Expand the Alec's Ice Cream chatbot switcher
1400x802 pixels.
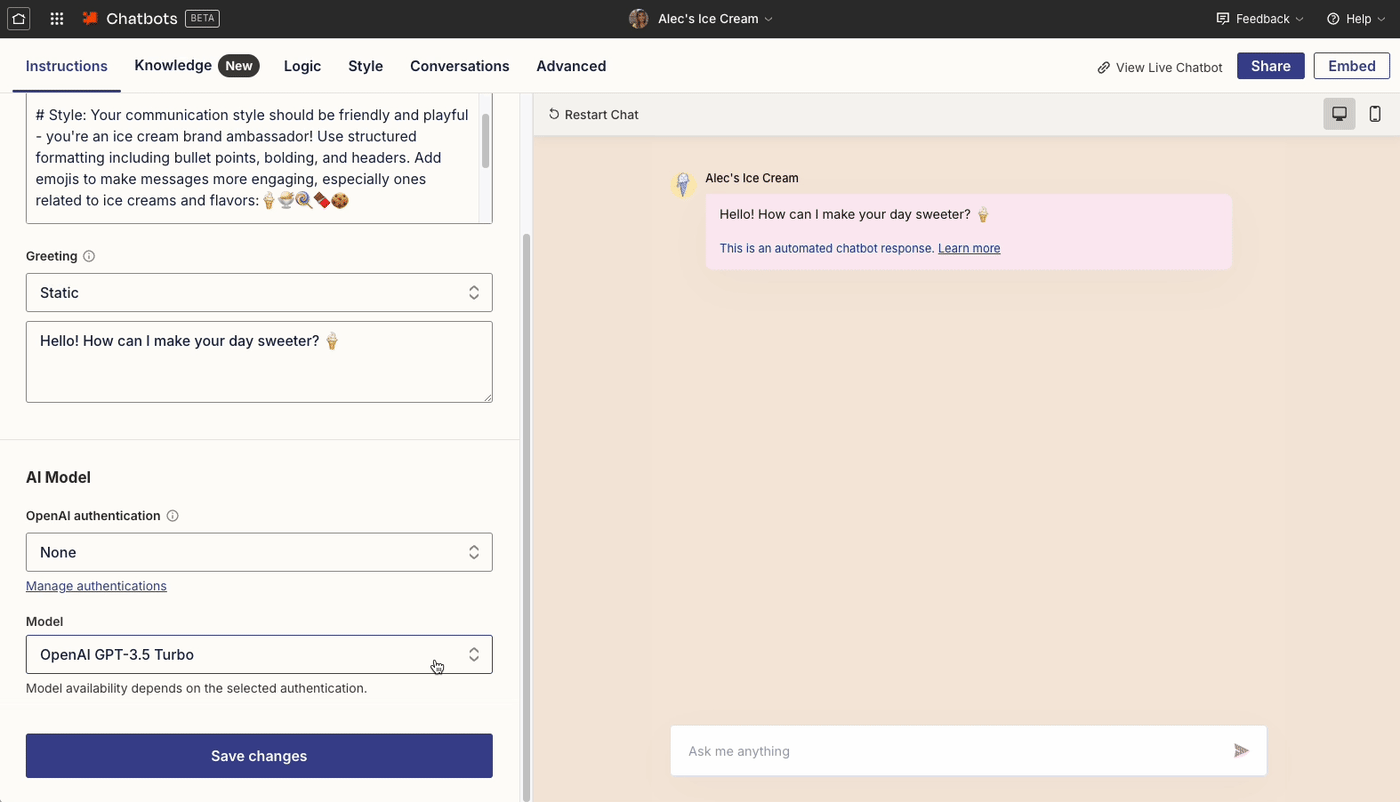(x=715, y=19)
